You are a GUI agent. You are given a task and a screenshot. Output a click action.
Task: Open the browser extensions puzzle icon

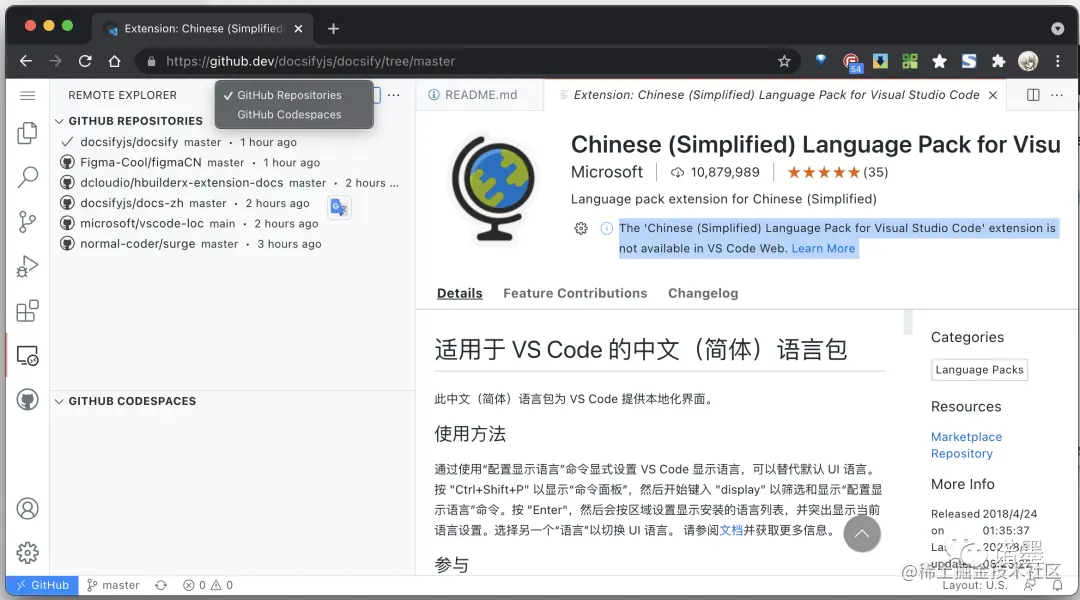coord(998,61)
